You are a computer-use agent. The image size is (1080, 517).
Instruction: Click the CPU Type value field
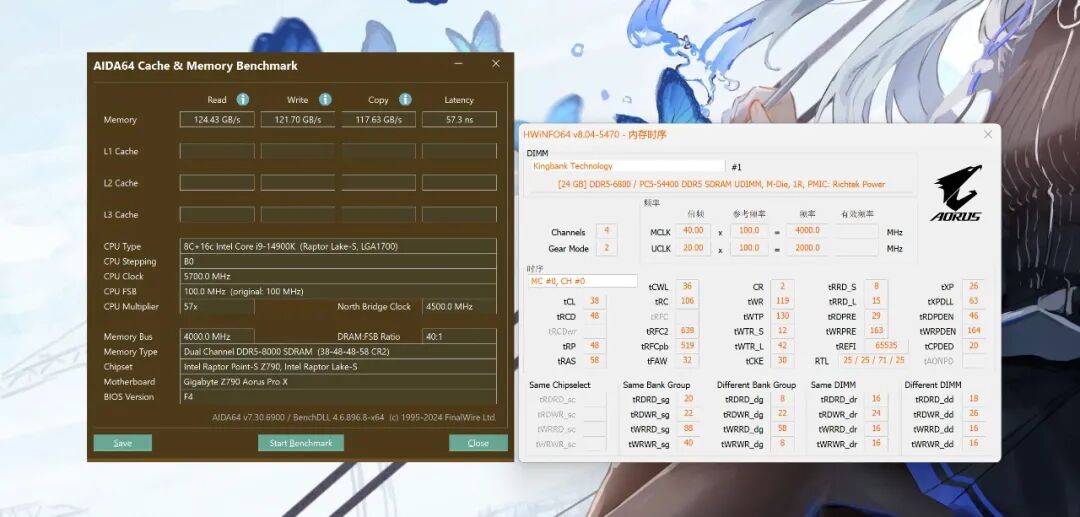[338, 246]
